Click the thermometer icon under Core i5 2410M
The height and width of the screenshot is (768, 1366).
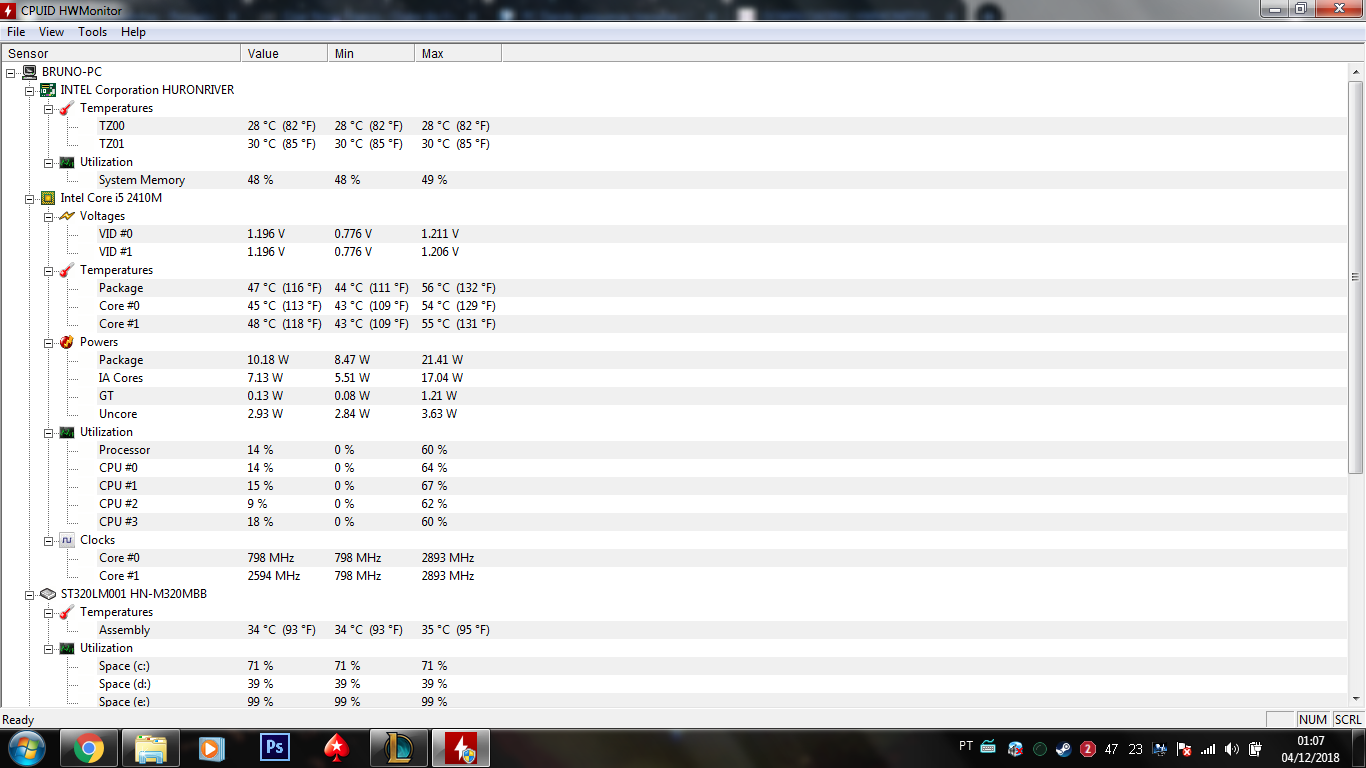(x=66, y=270)
